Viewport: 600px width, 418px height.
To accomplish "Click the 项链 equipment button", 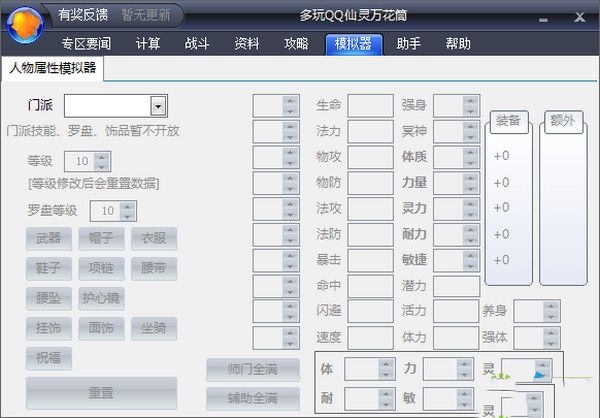I will point(101,268).
